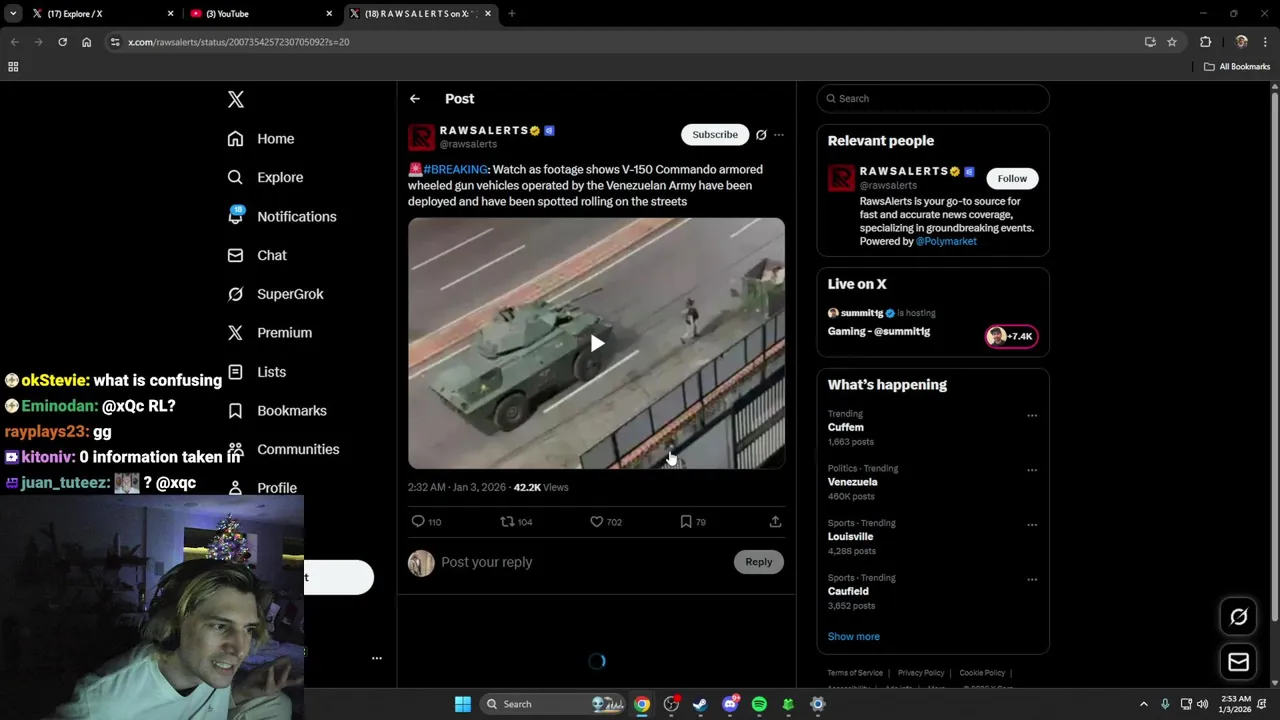Viewport: 1280px width, 720px height.
Task: Open Home from the sidebar
Action: [261, 139]
